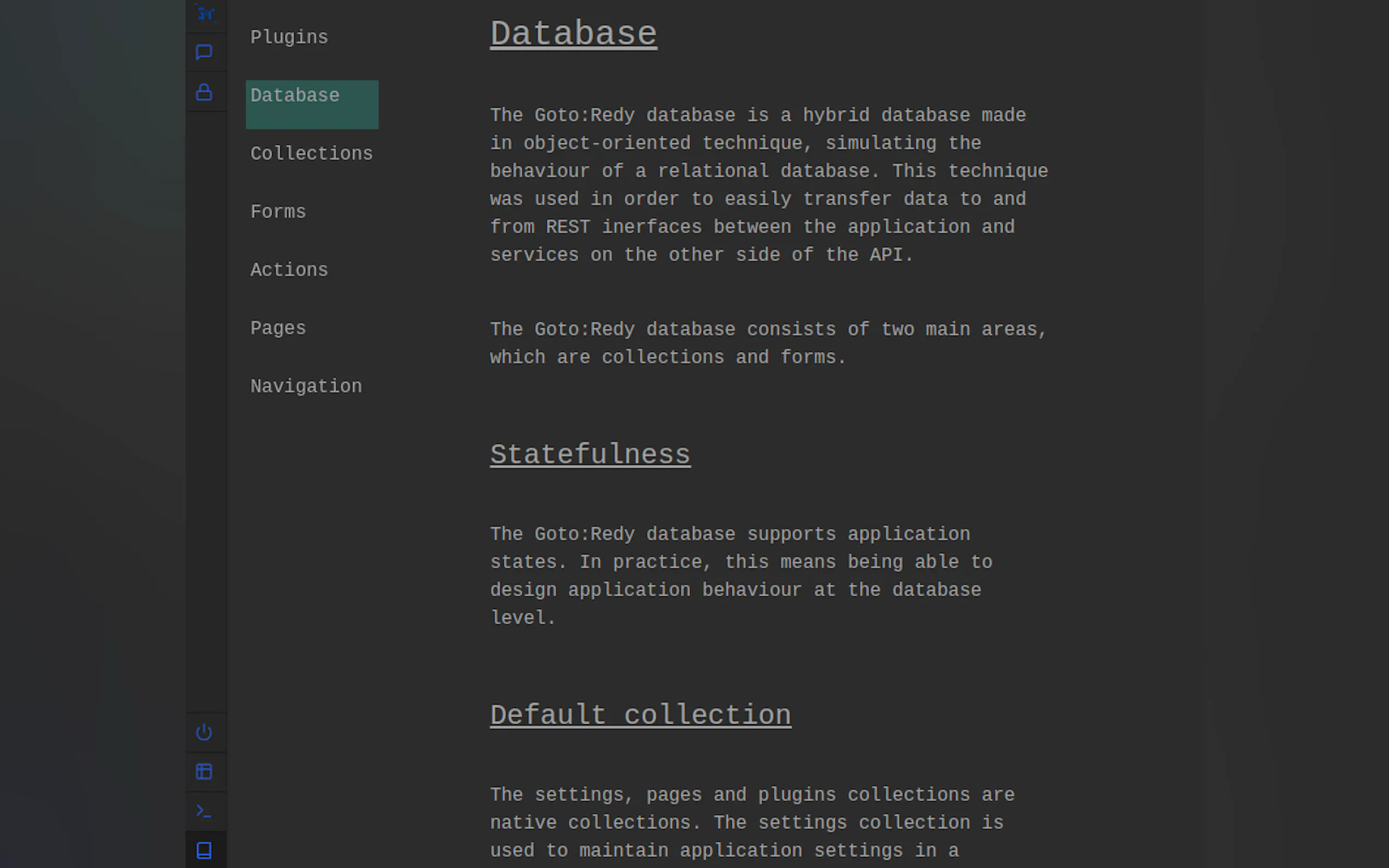Click the book documentation icon
Image resolution: width=1389 pixels, height=868 pixels.
coord(205,850)
